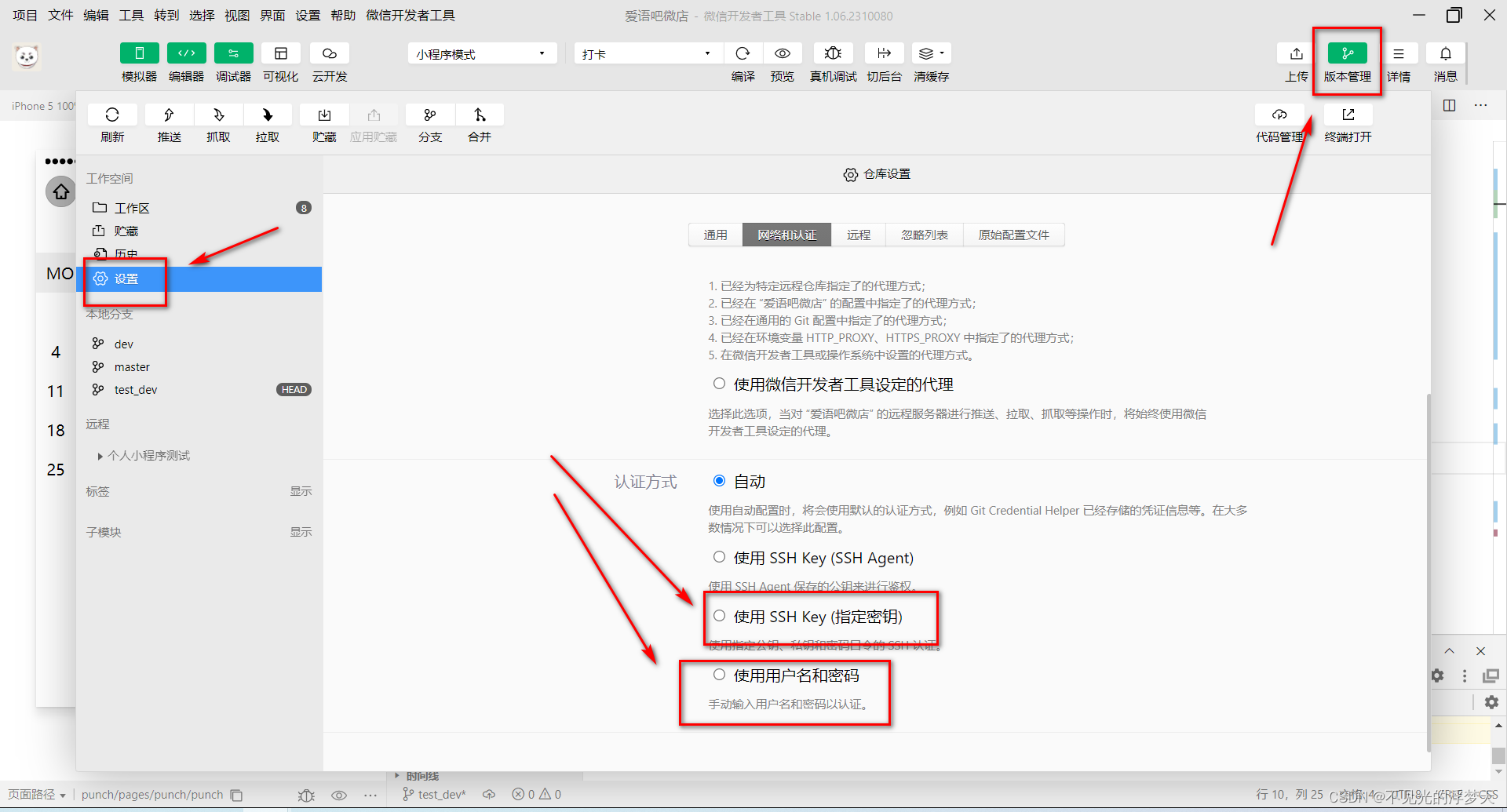Switch to the 忽略列表 tab
Viewport: 1507px width, 812px height.
(925, 235)
